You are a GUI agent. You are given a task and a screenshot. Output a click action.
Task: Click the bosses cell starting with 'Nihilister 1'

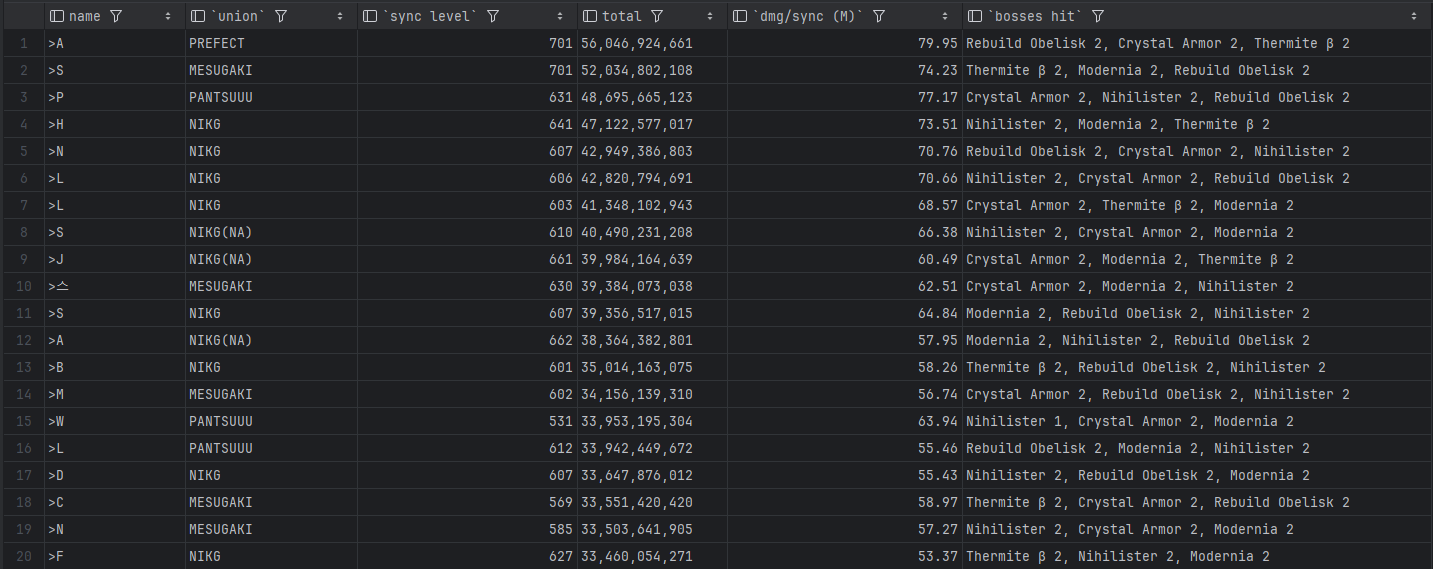click(1198, 422)
